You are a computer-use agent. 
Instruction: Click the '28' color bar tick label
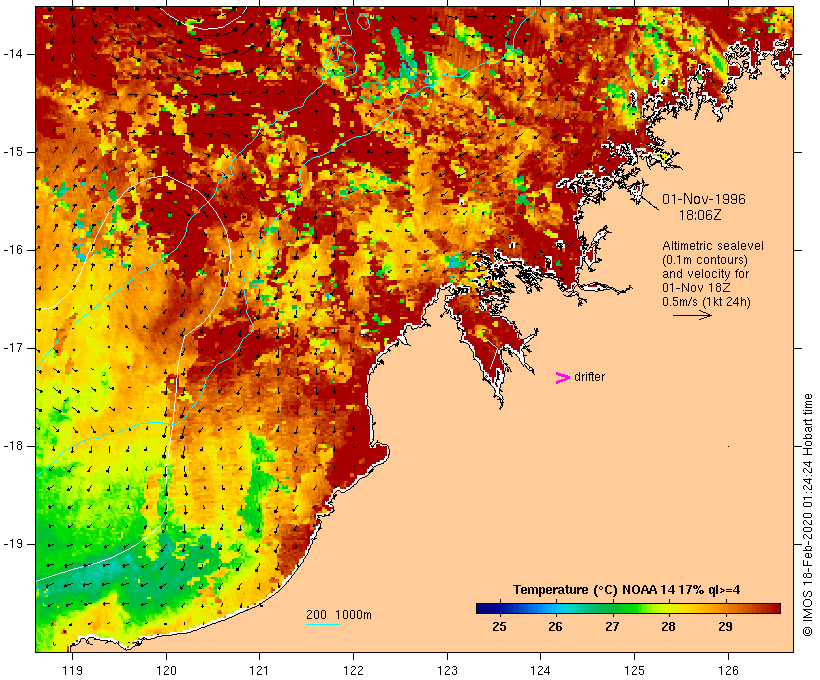tap(668, 627)
